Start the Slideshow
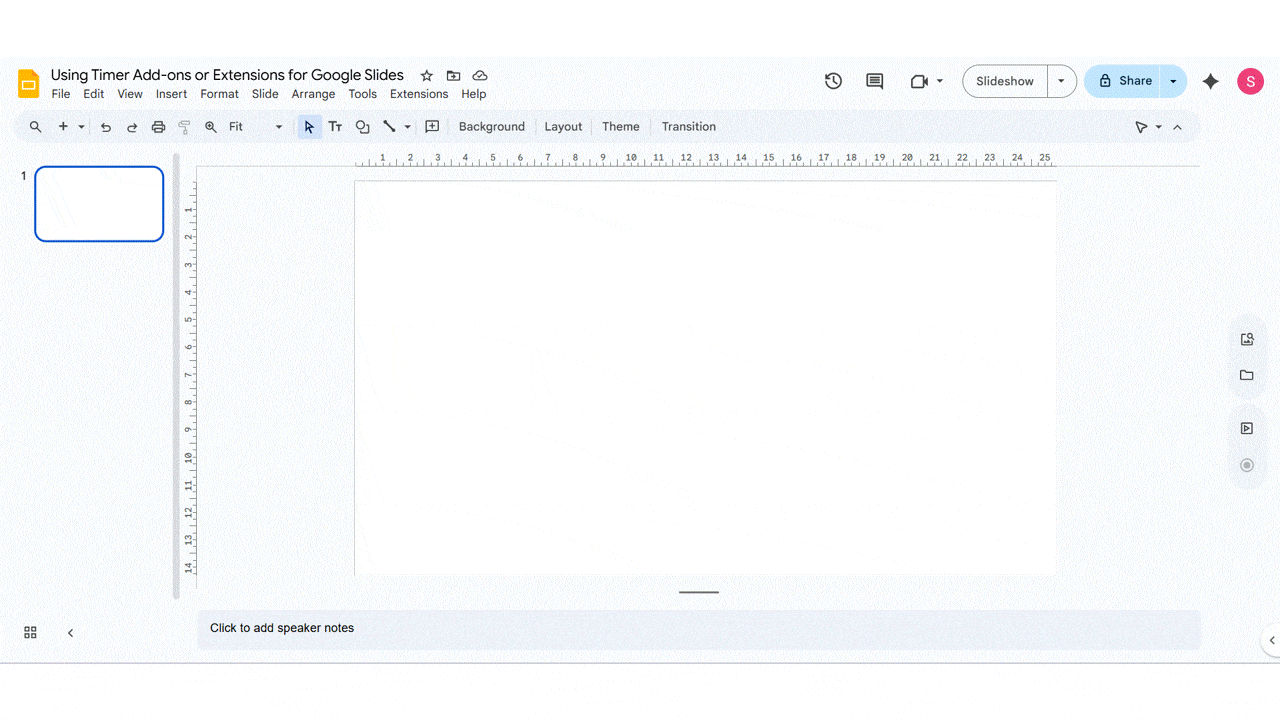 click(1003, 80)
